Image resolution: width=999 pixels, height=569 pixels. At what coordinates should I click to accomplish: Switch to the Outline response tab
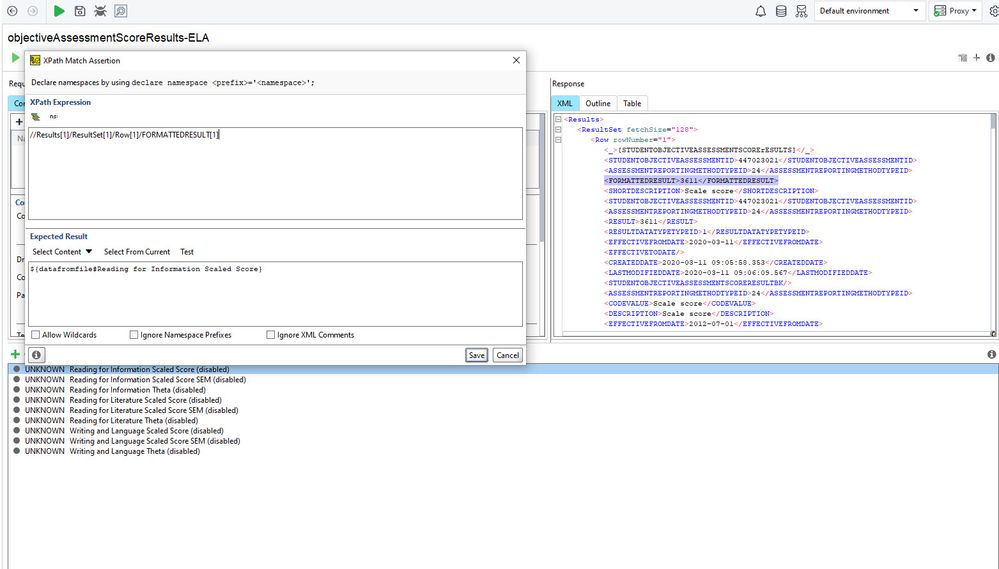[598, 103]
